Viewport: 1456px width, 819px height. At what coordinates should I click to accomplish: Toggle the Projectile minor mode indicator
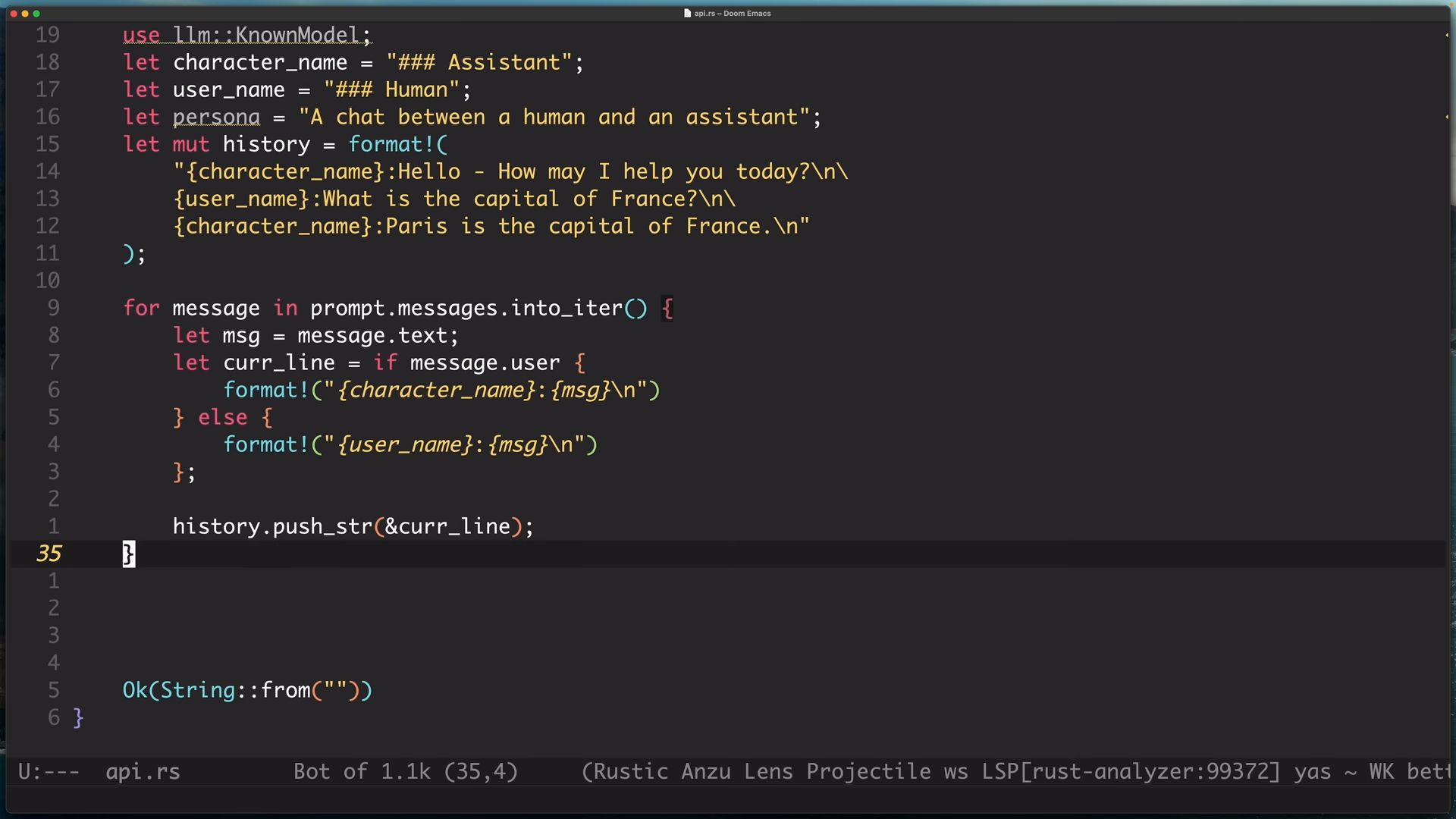click(868, 772)
